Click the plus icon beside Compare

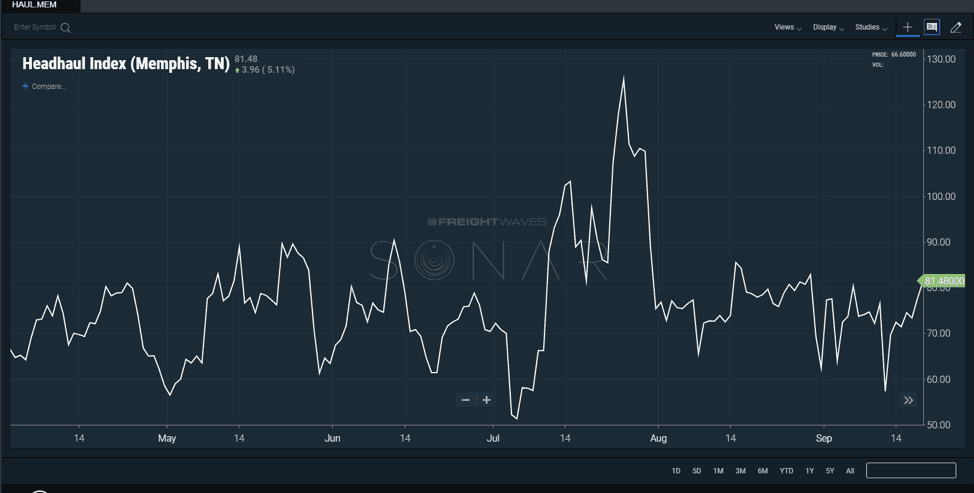point(26,87)
